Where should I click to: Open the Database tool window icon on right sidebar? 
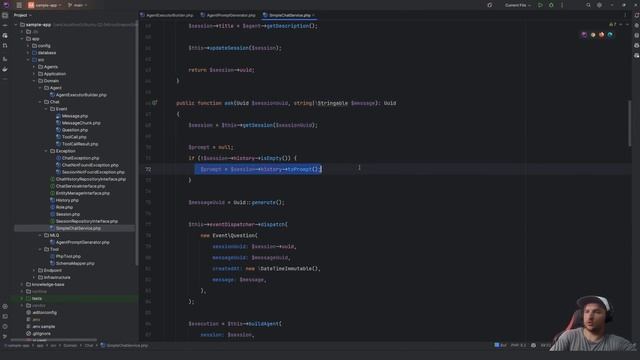point(636,36)
